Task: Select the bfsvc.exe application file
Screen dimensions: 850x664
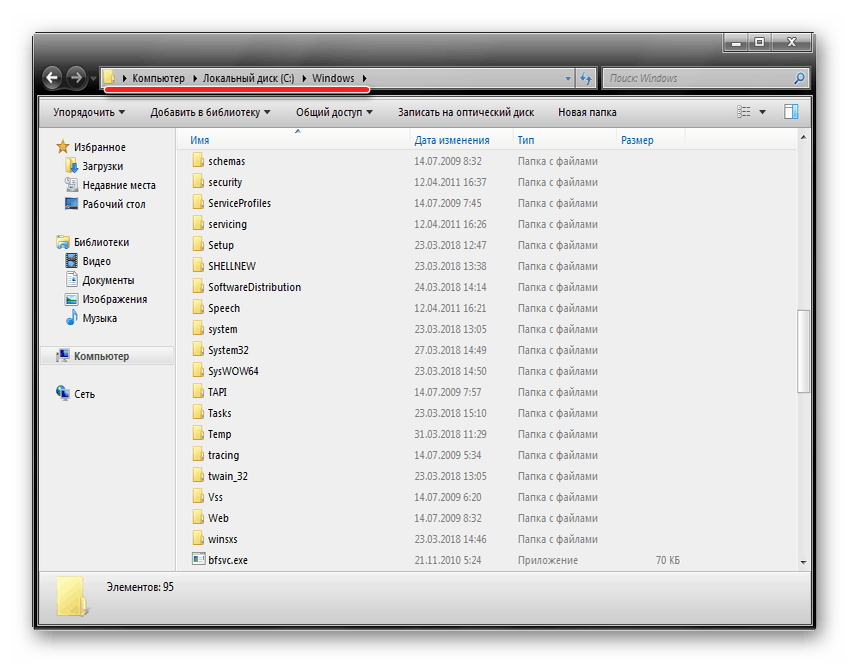Action: coord(227,560)
